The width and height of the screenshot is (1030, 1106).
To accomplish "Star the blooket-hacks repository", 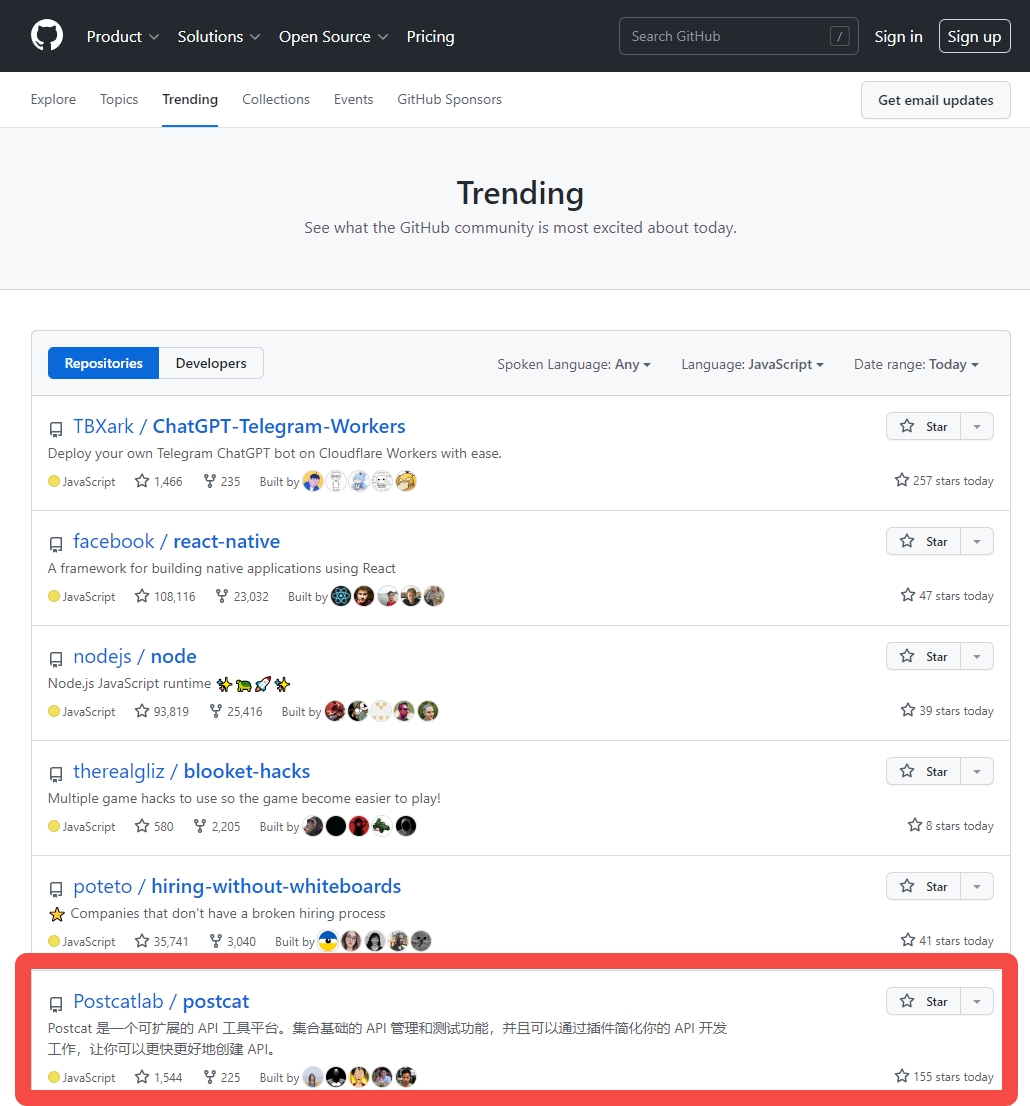I will 923,772.
